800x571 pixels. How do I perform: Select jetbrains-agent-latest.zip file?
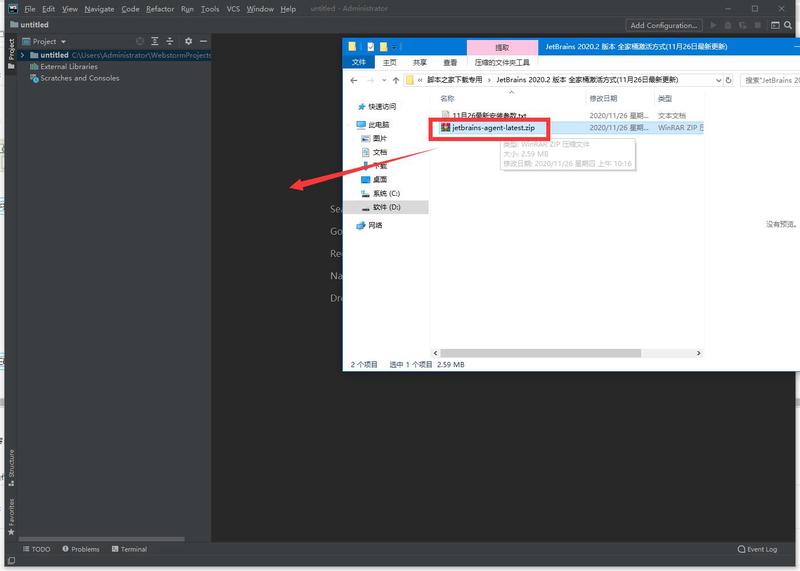click(488, 128)
